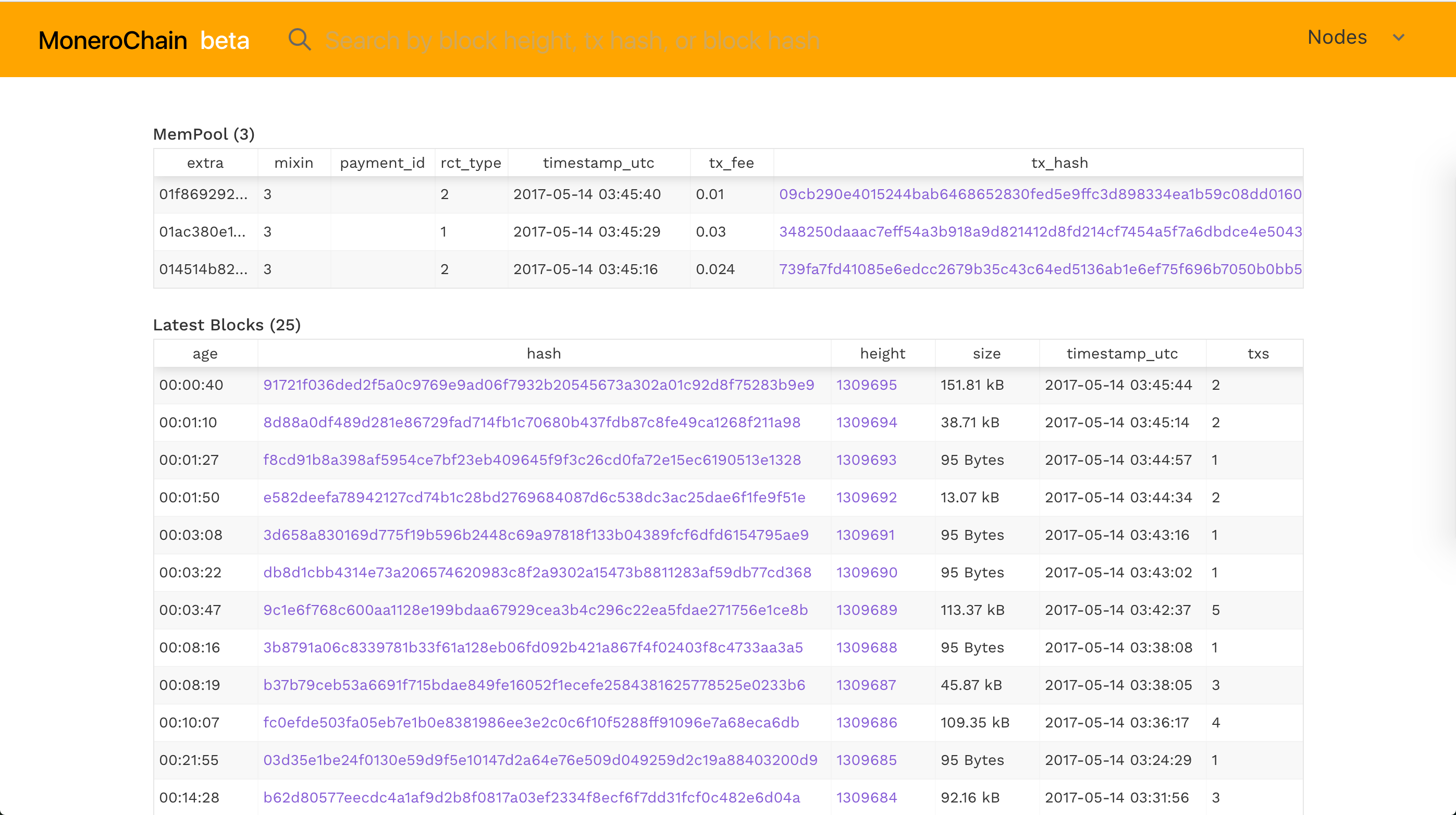The height and width of the screenshot is (815, 1456).
Task: Expand the Nodes dropdown chevron
Action: (x=1398, y=38)
